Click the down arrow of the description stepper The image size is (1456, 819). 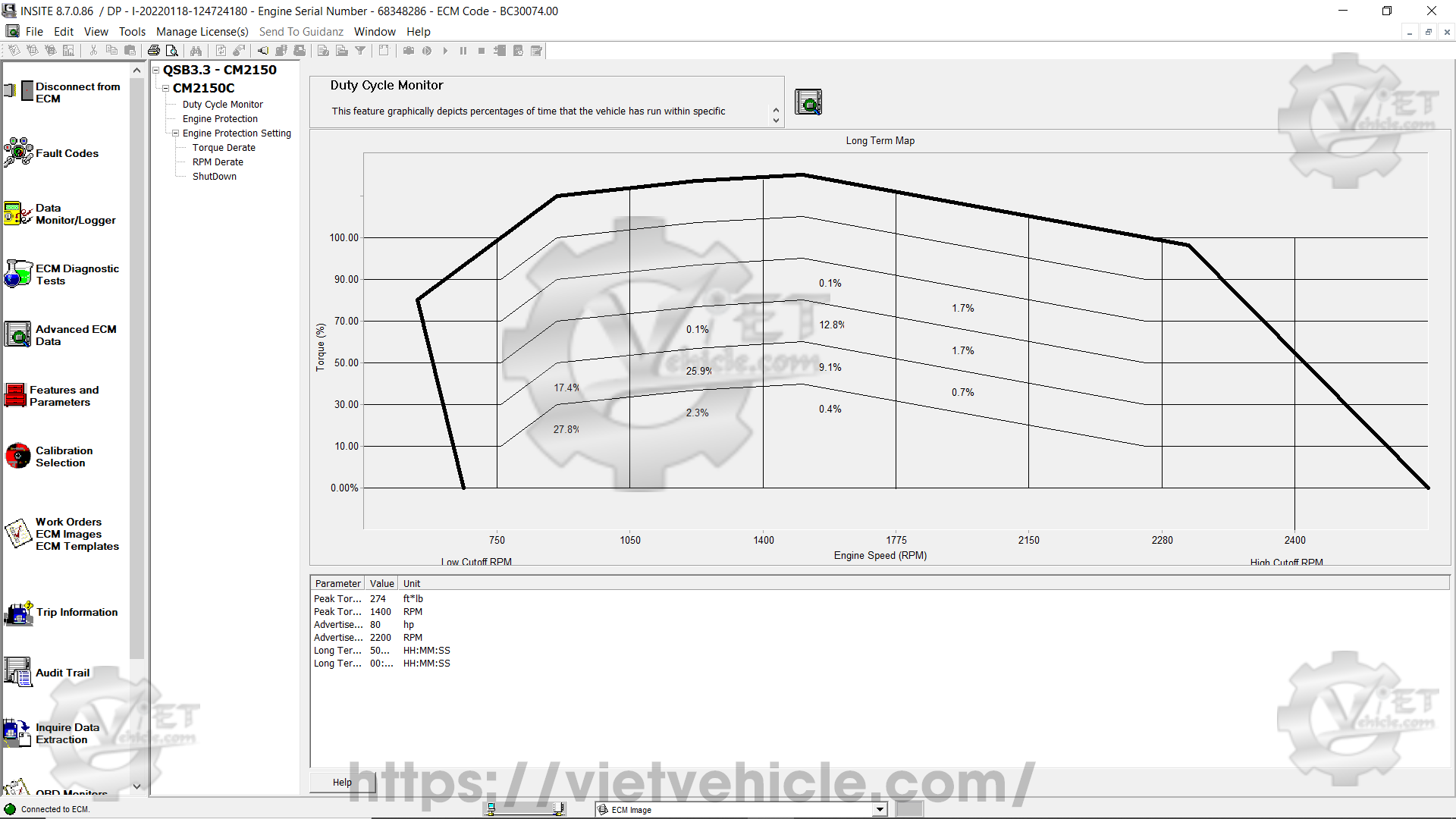pyautogui.click(x=776, y=121)
